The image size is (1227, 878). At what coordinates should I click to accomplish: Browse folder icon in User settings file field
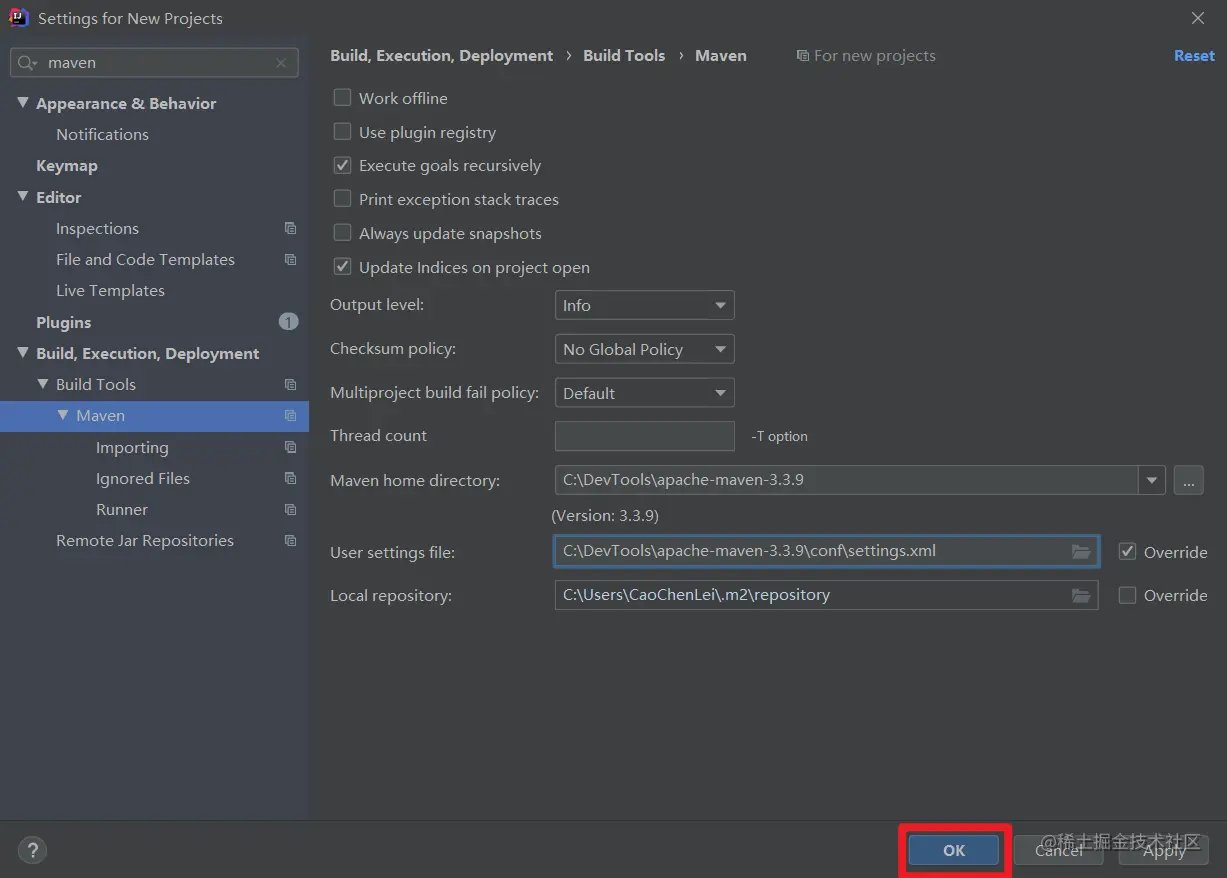click(x=1080, y=551)
